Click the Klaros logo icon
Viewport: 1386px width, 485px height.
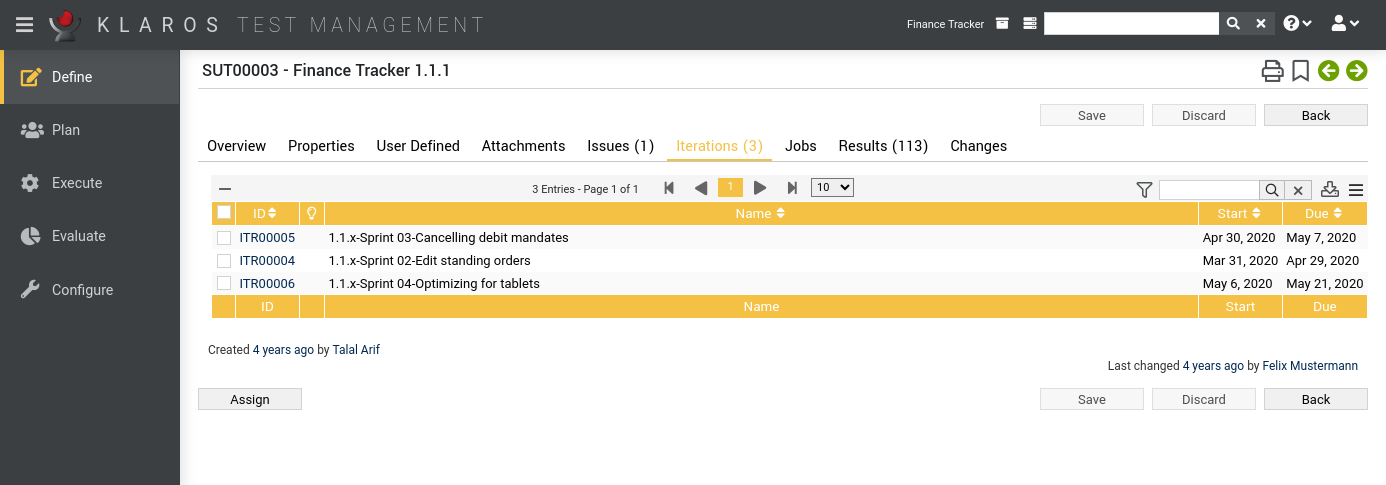[66, 24]
